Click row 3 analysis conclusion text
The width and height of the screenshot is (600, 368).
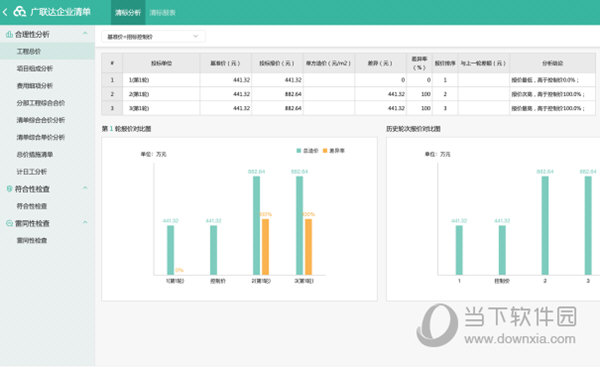[x=548, y=108]
